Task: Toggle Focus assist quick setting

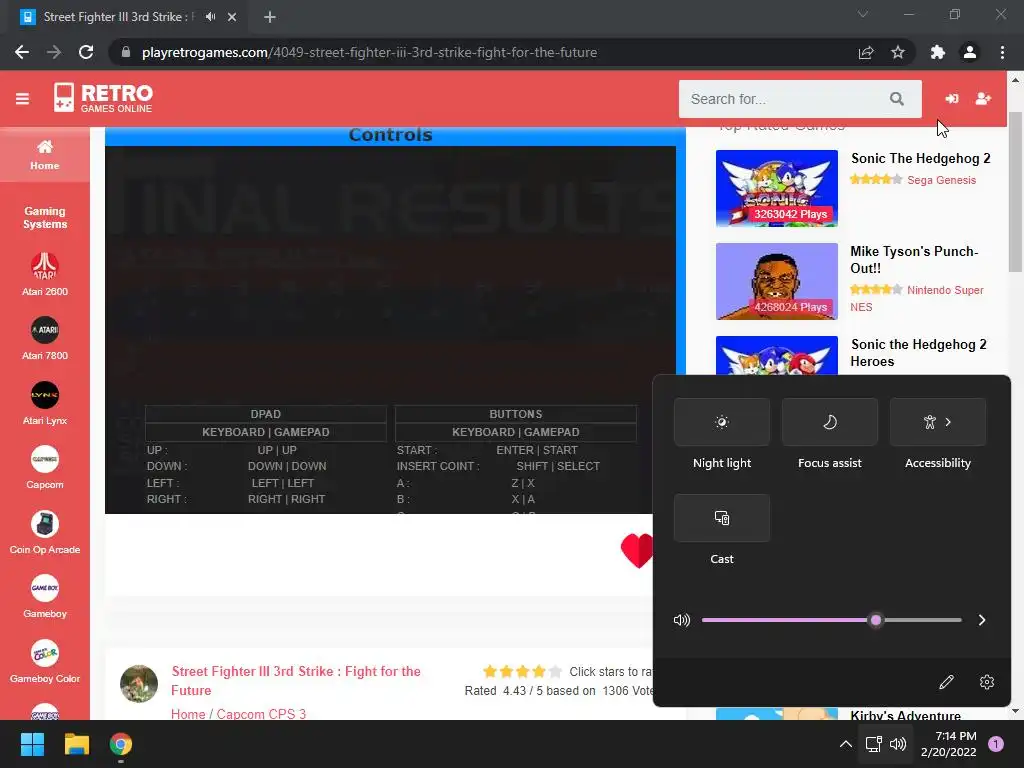Action: pos(829,422)
